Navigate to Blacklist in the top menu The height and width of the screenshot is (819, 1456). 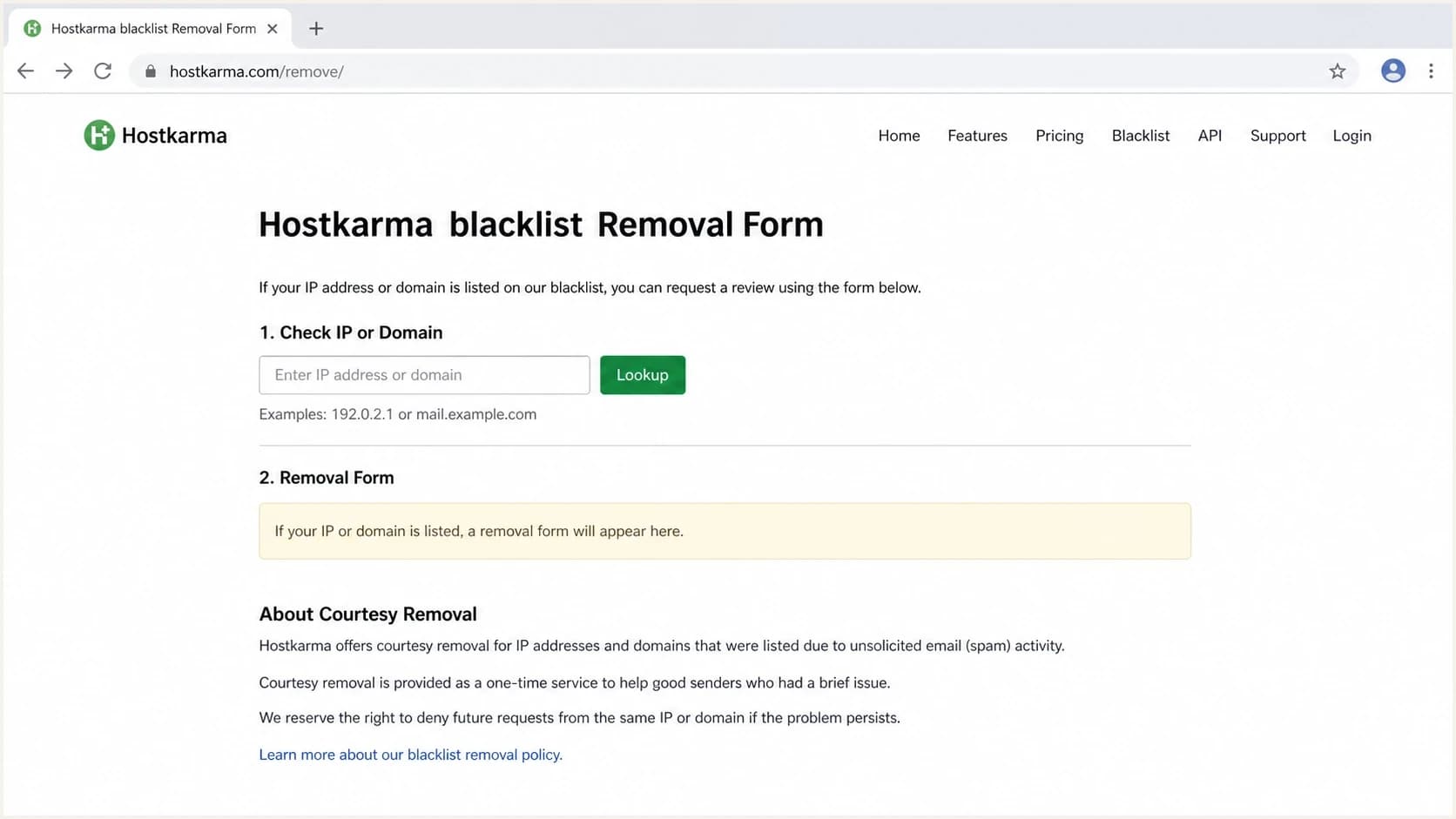(1140, 136)
